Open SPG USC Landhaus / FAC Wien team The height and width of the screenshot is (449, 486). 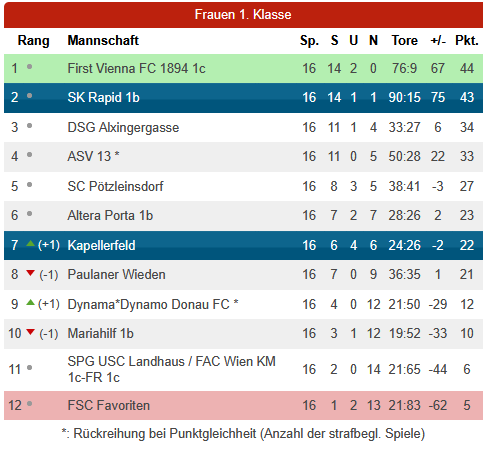(172, 369)
